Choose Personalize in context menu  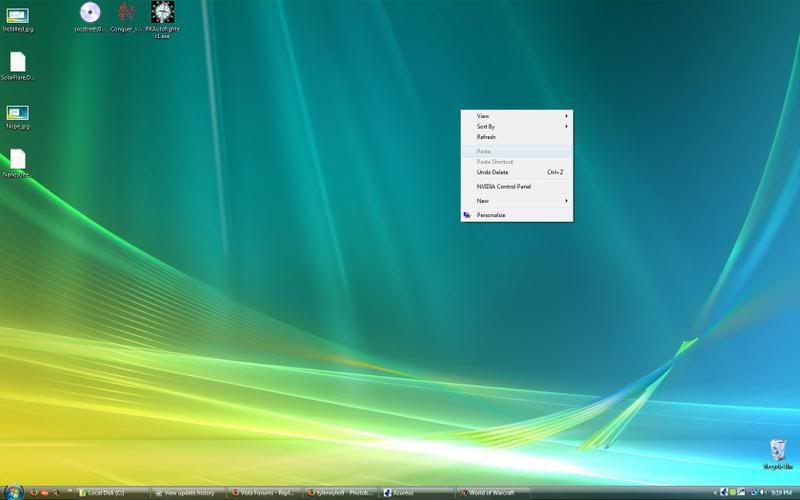(x=517, y=215)
